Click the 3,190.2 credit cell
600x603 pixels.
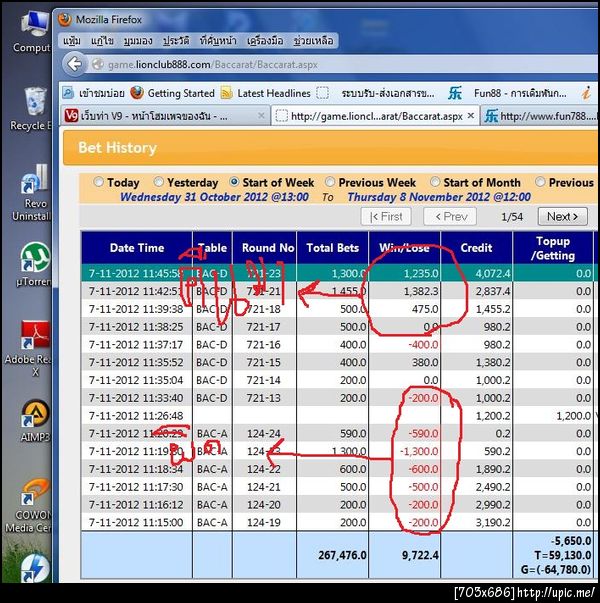click(x=476, y=522)
